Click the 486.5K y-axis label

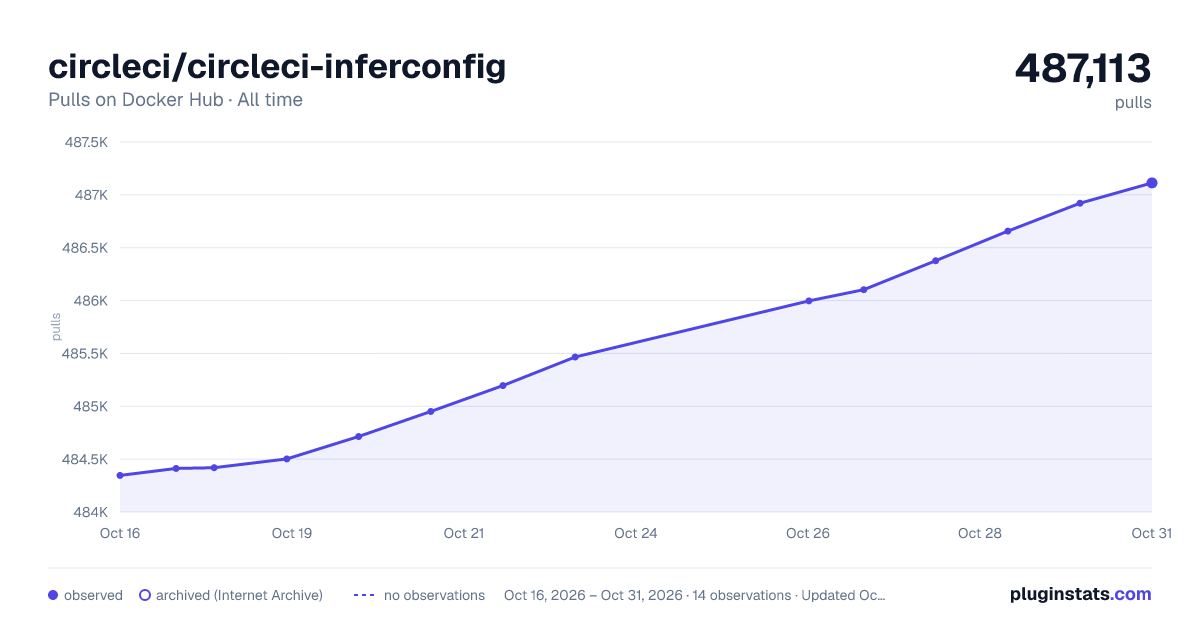click(86, 248)
